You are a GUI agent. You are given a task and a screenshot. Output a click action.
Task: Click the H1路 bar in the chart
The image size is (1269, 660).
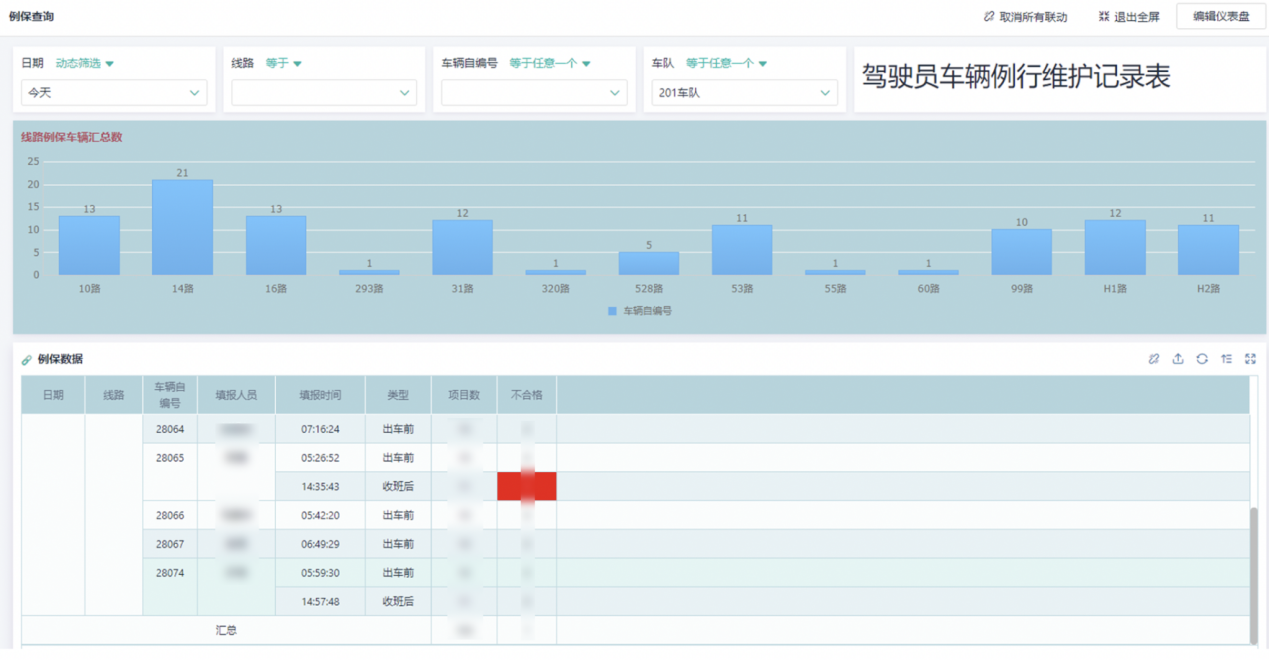(1115, 247)
